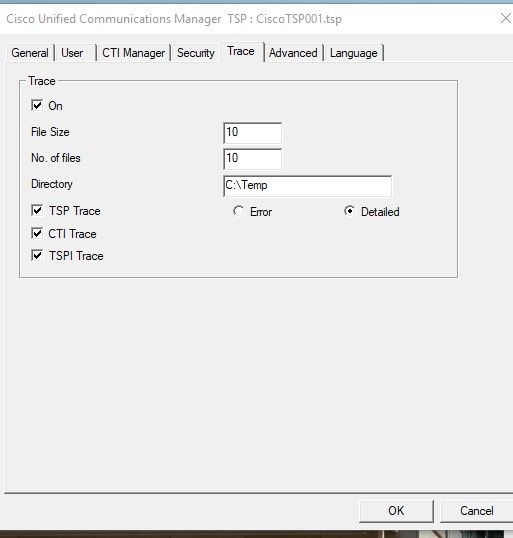Click the Directory label text
Screen dimensions: 513x538
[x=52, y=184]
